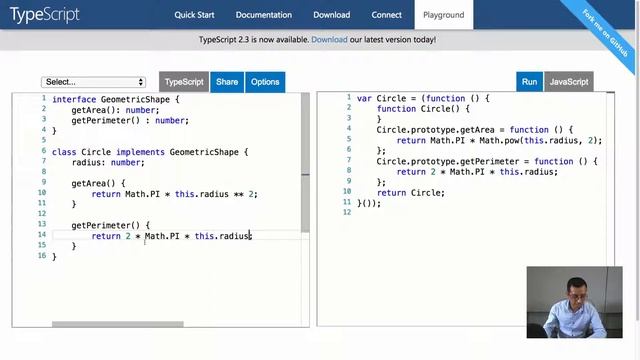This screenshot has height=360, width=640.
Task: Click line number 12 in JavaScript pane
Action: (347, 212)
